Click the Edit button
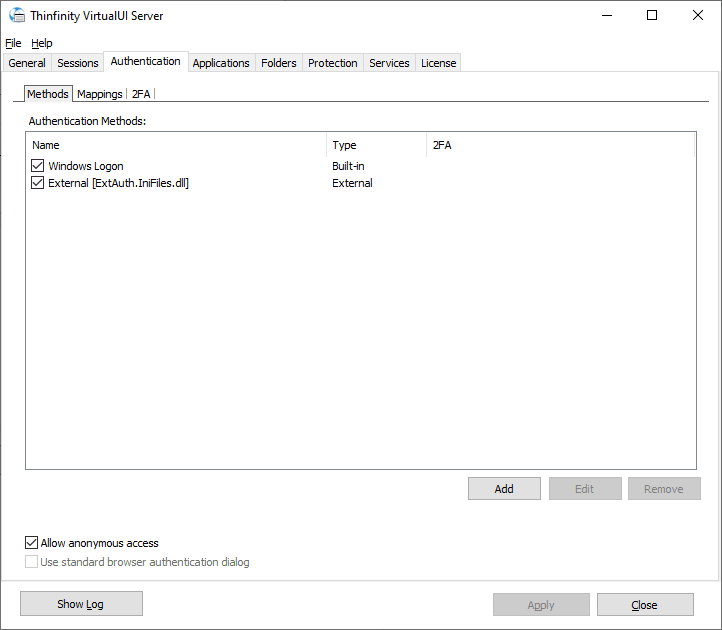 (585, 489)
